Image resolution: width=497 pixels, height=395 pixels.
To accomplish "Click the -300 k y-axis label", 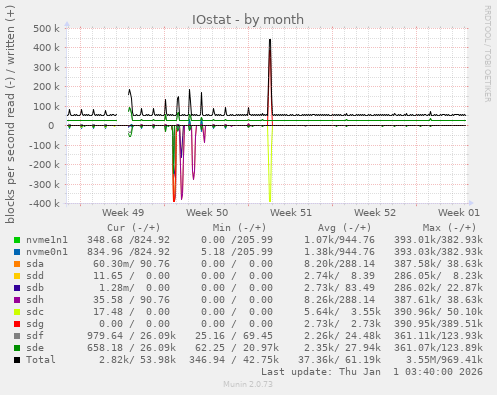I will coord(44,184).
